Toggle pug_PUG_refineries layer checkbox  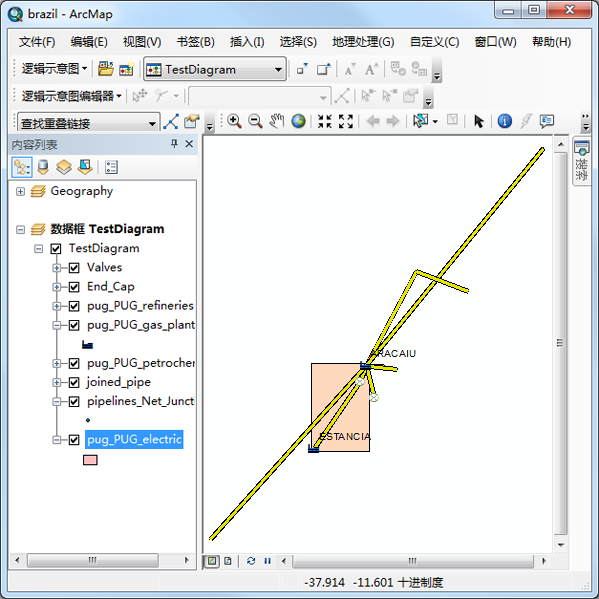(x=74, y=306)
